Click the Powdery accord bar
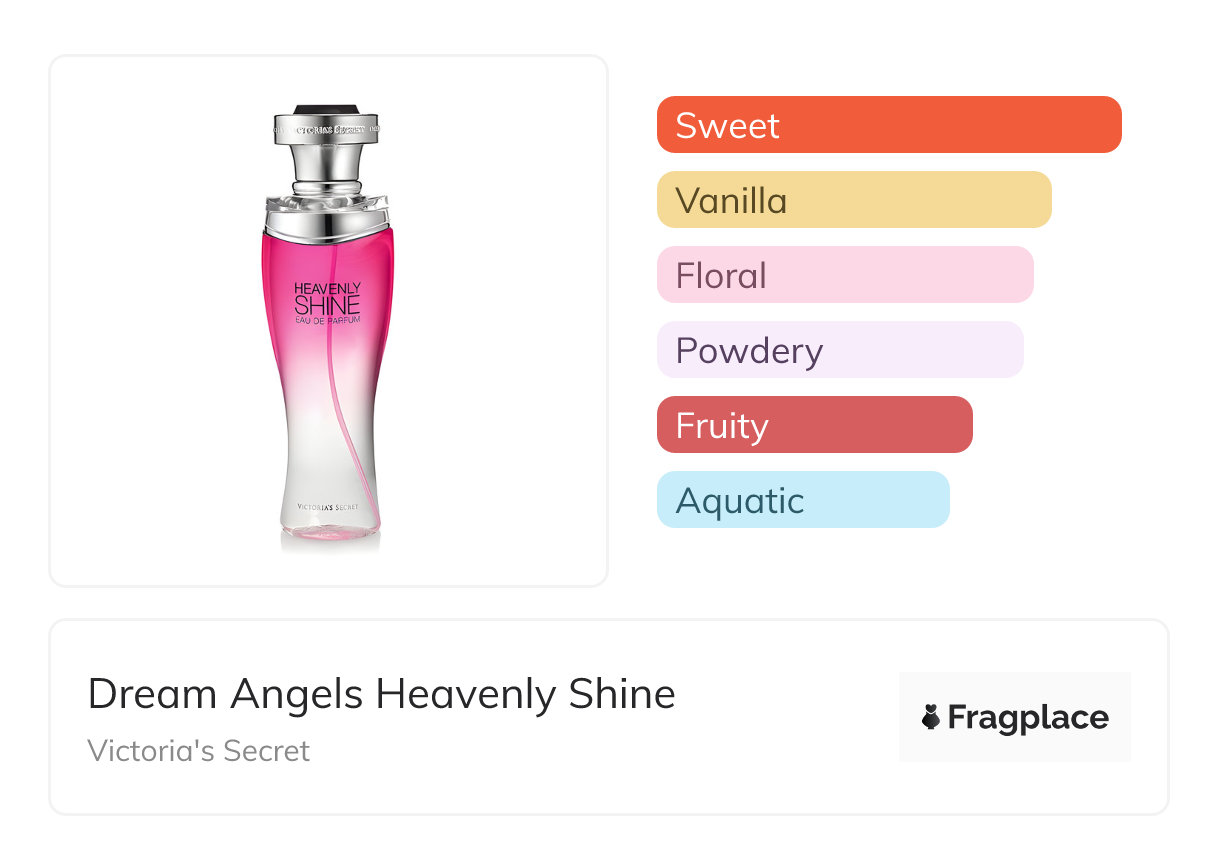Viewport: 1218px width, 864px height. pyautogui.click(x=839, y=350)
